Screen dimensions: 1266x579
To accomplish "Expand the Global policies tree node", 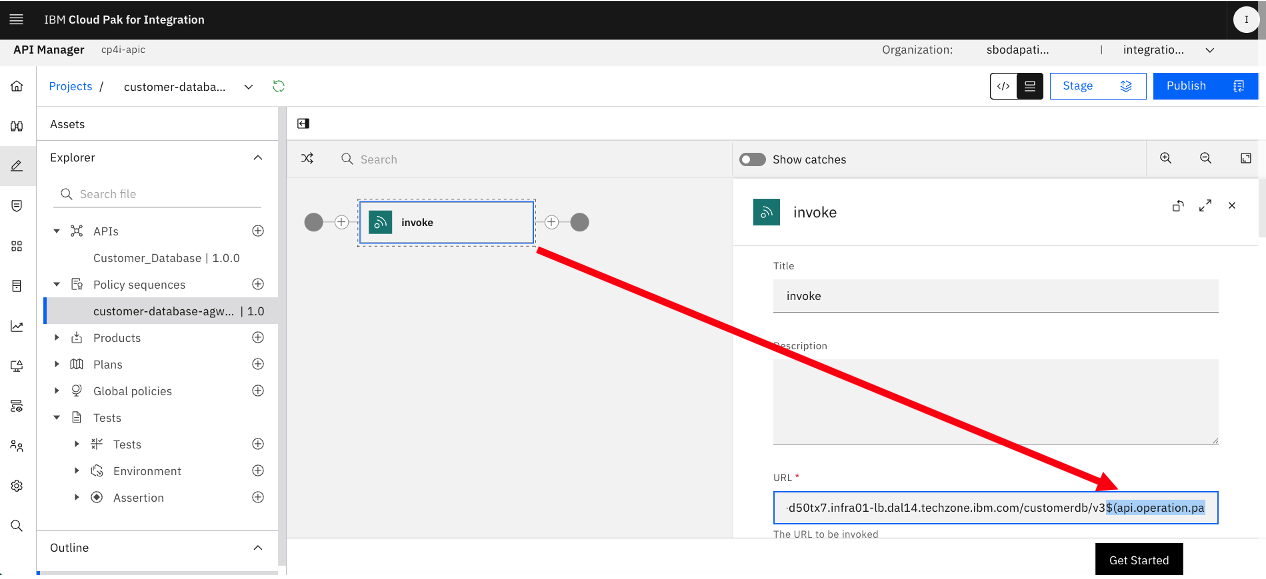I will click(57, 391).
